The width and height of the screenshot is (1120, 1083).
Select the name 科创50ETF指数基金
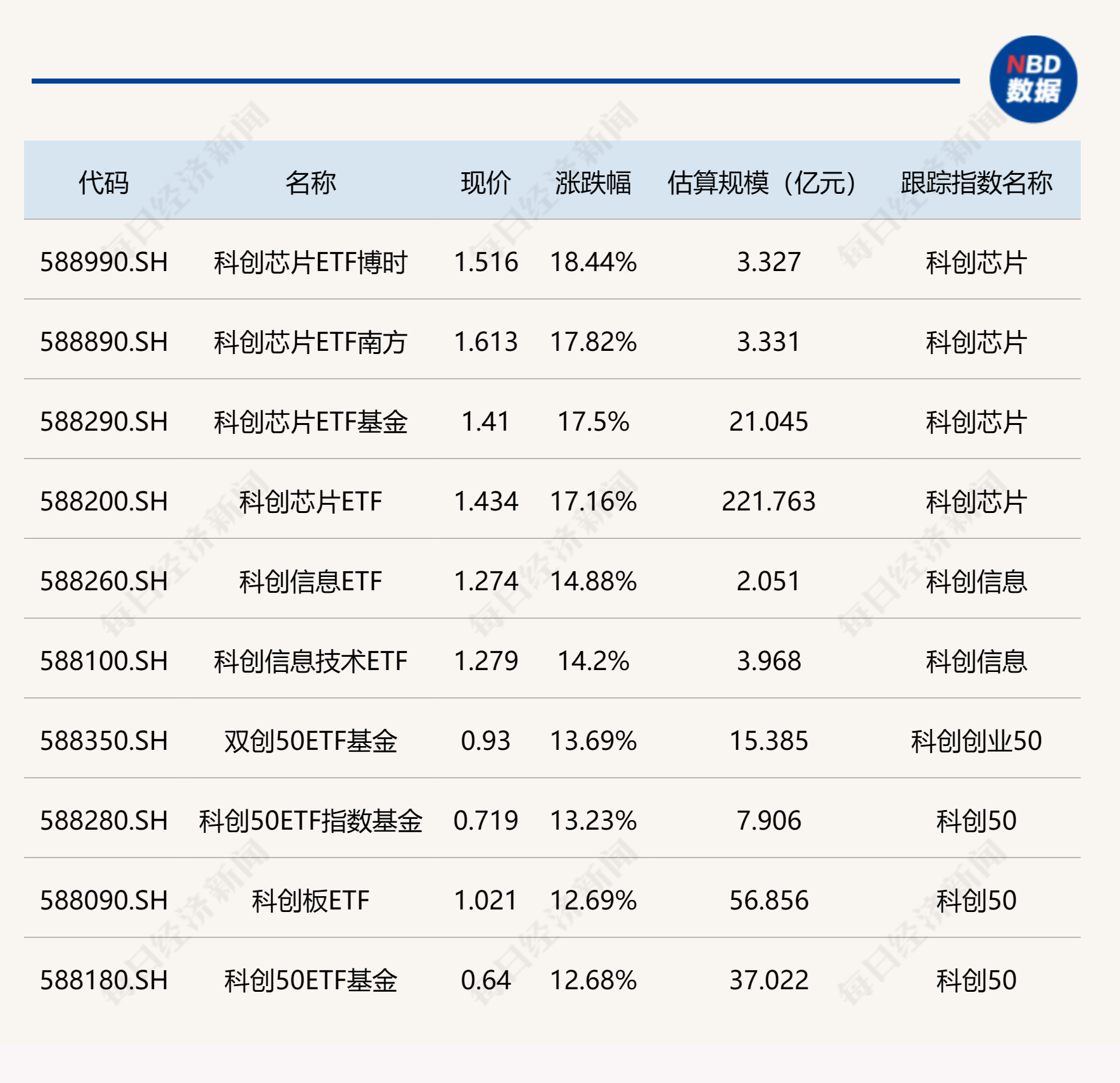pyautogui.click(x=310, y=821)
